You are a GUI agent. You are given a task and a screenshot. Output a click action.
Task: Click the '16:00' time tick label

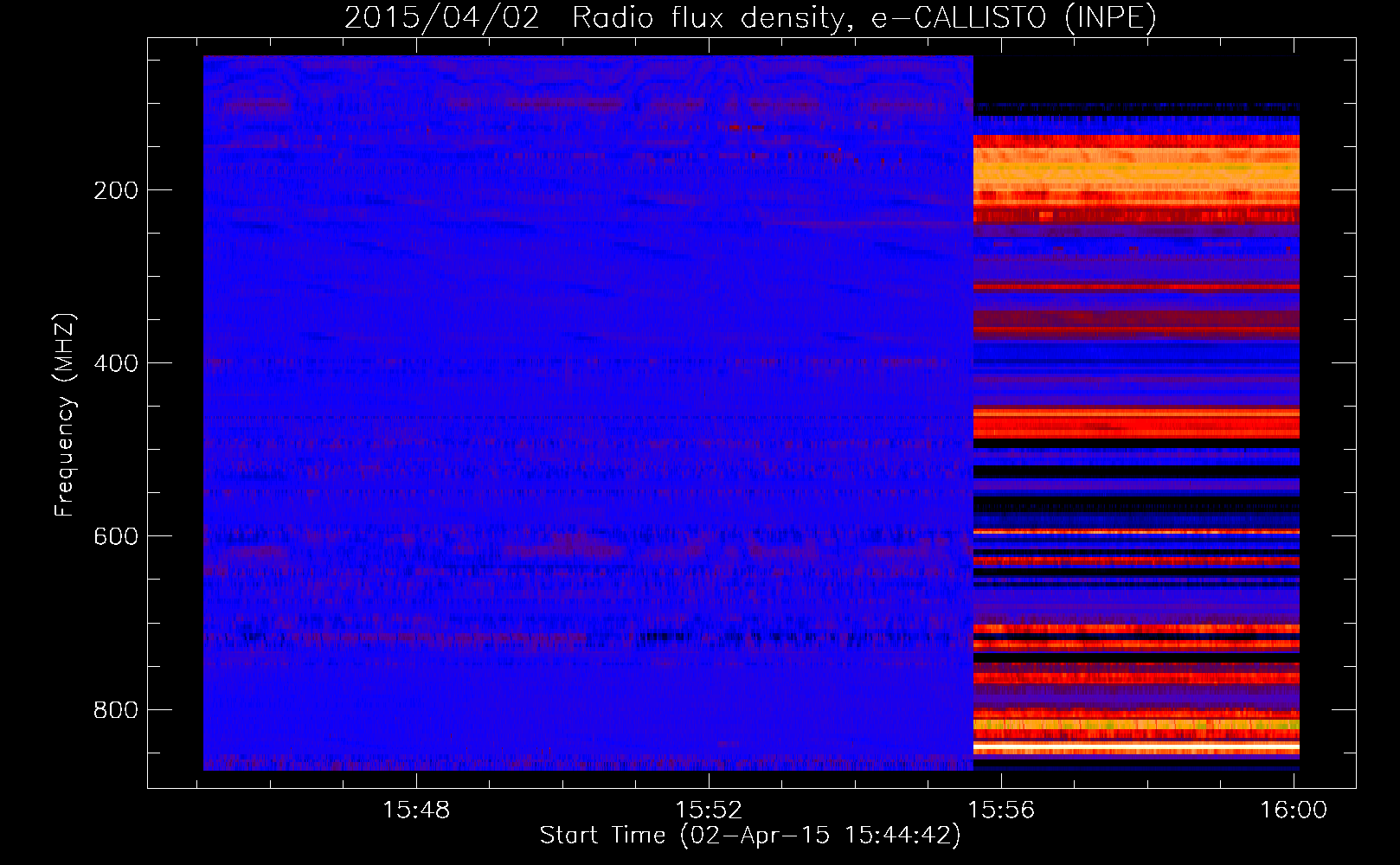(x=1294, y=810)
